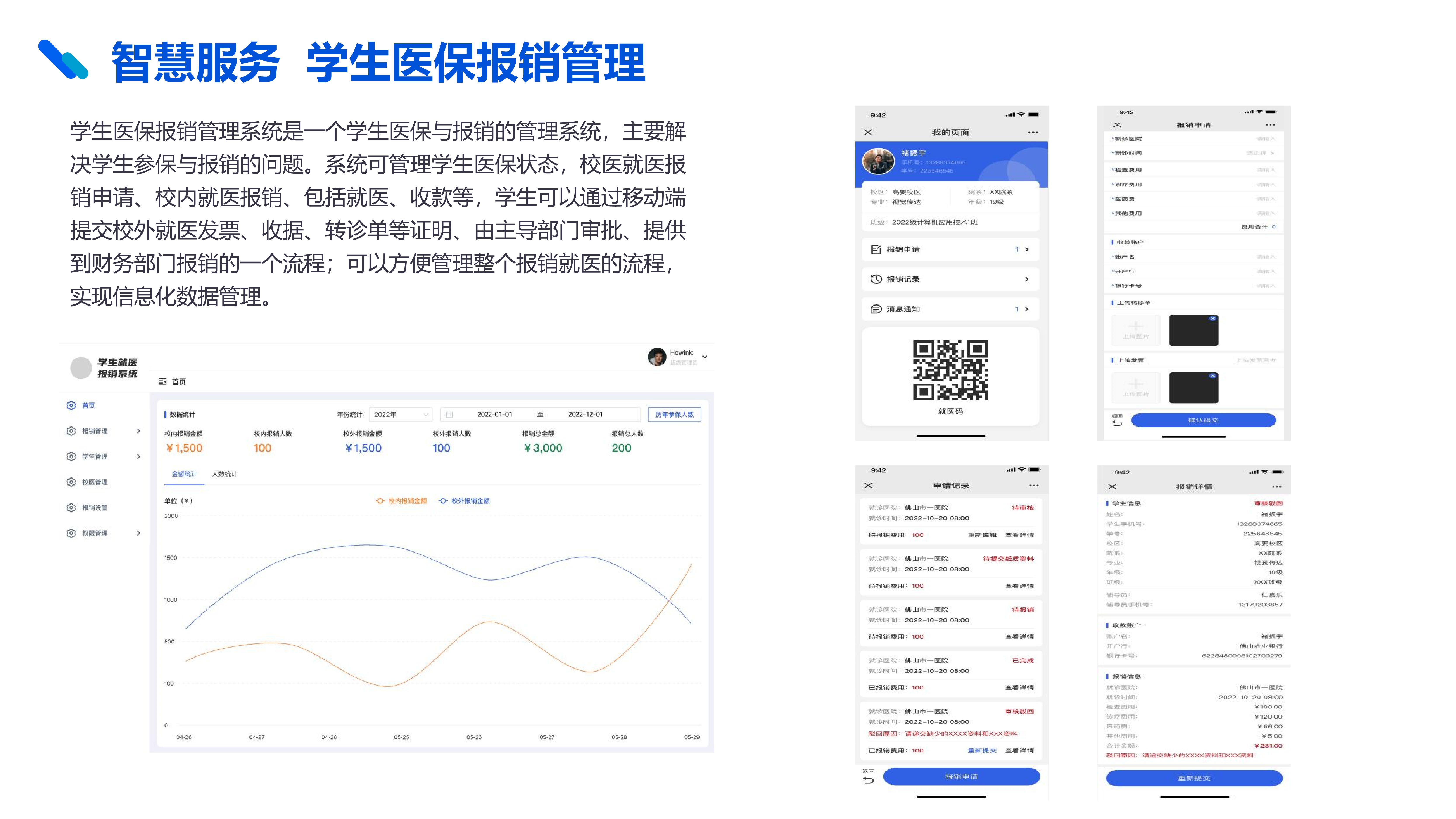1456x819 pixels.
Task: Click the blue 报销申请 bottom button
Action: pos(961,777)
